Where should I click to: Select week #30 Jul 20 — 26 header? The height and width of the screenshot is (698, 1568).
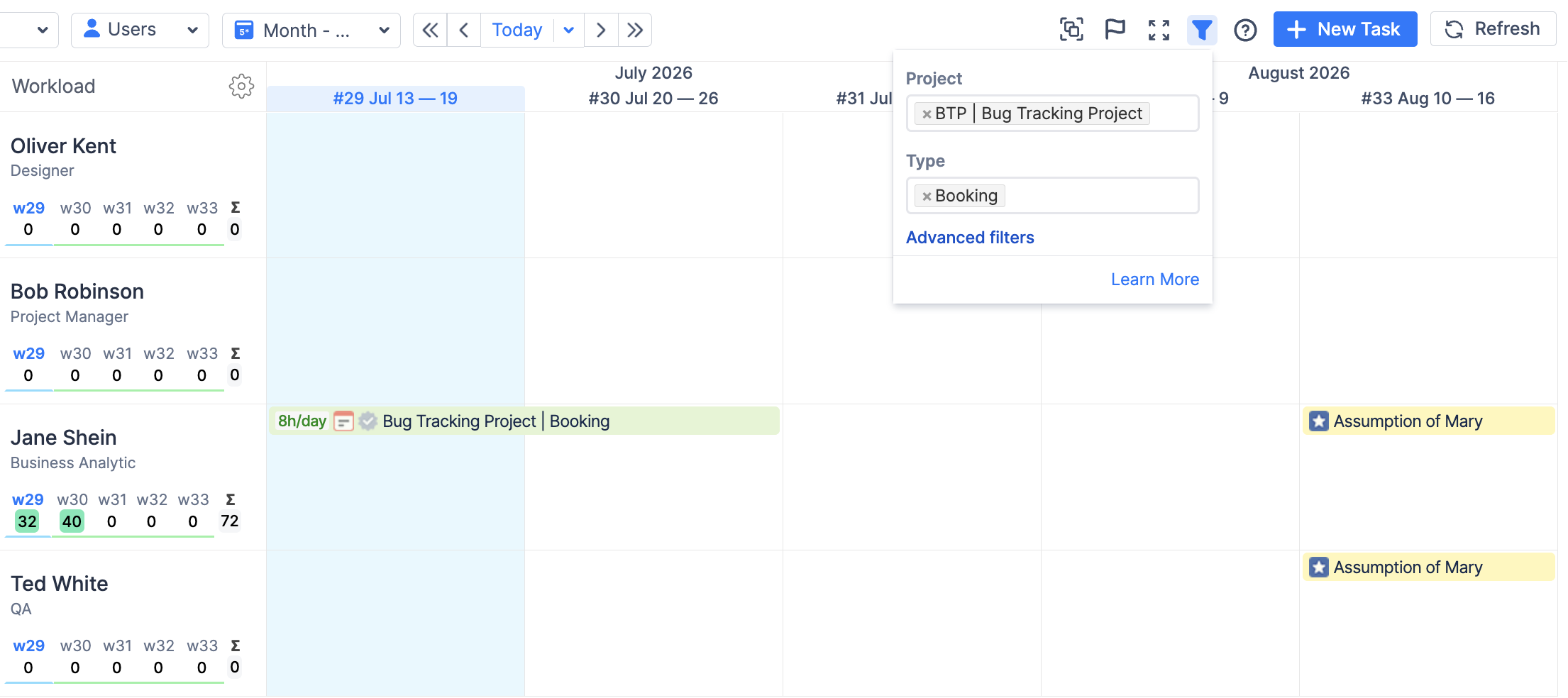click(x=653, y=99)
